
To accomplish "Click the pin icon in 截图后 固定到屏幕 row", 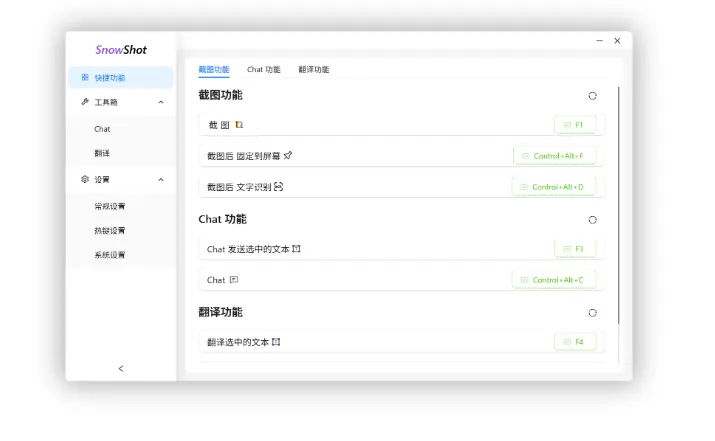I will pyautogui.click(x=288, y=156).
